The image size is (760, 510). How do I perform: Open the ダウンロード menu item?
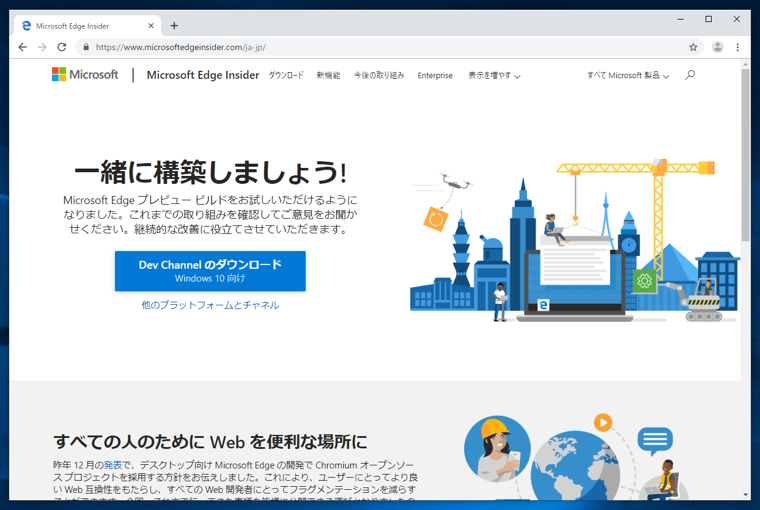tap(286, 75)
